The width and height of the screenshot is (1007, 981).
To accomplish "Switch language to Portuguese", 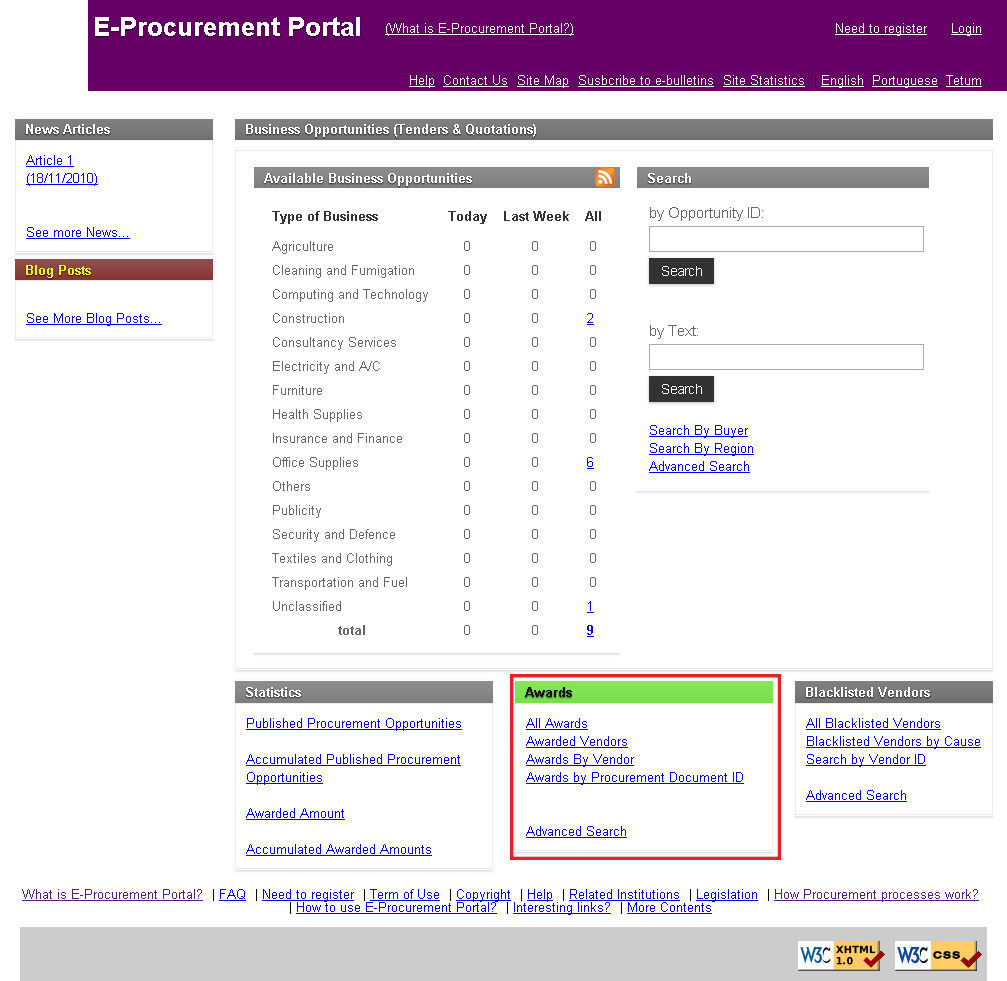I will pos(904,81).
